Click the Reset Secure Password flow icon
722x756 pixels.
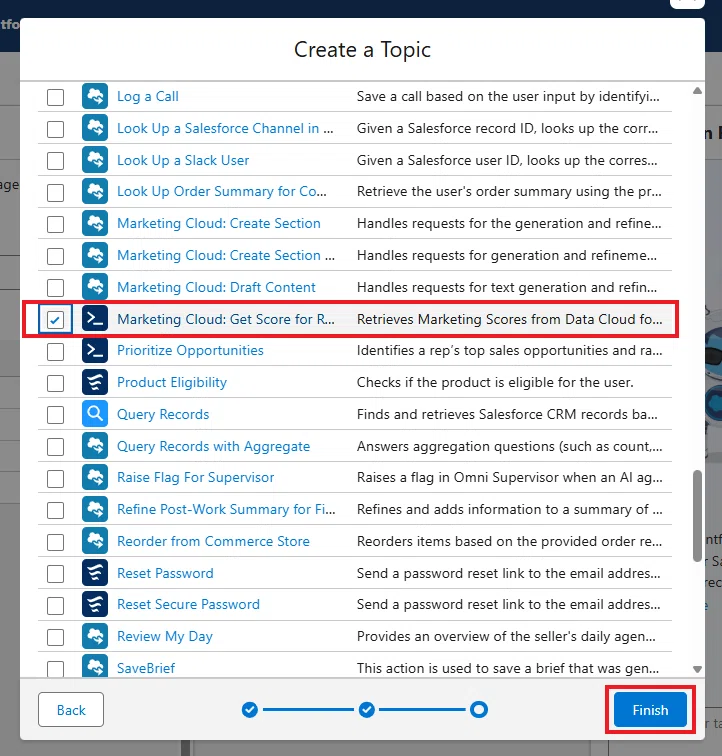coord(95,605)
